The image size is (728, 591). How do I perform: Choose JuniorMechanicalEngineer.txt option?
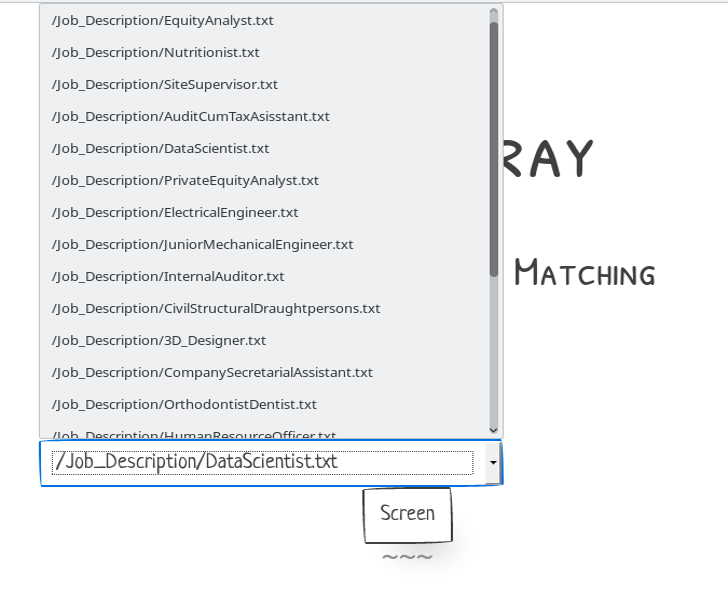click(x=203, y=244)
